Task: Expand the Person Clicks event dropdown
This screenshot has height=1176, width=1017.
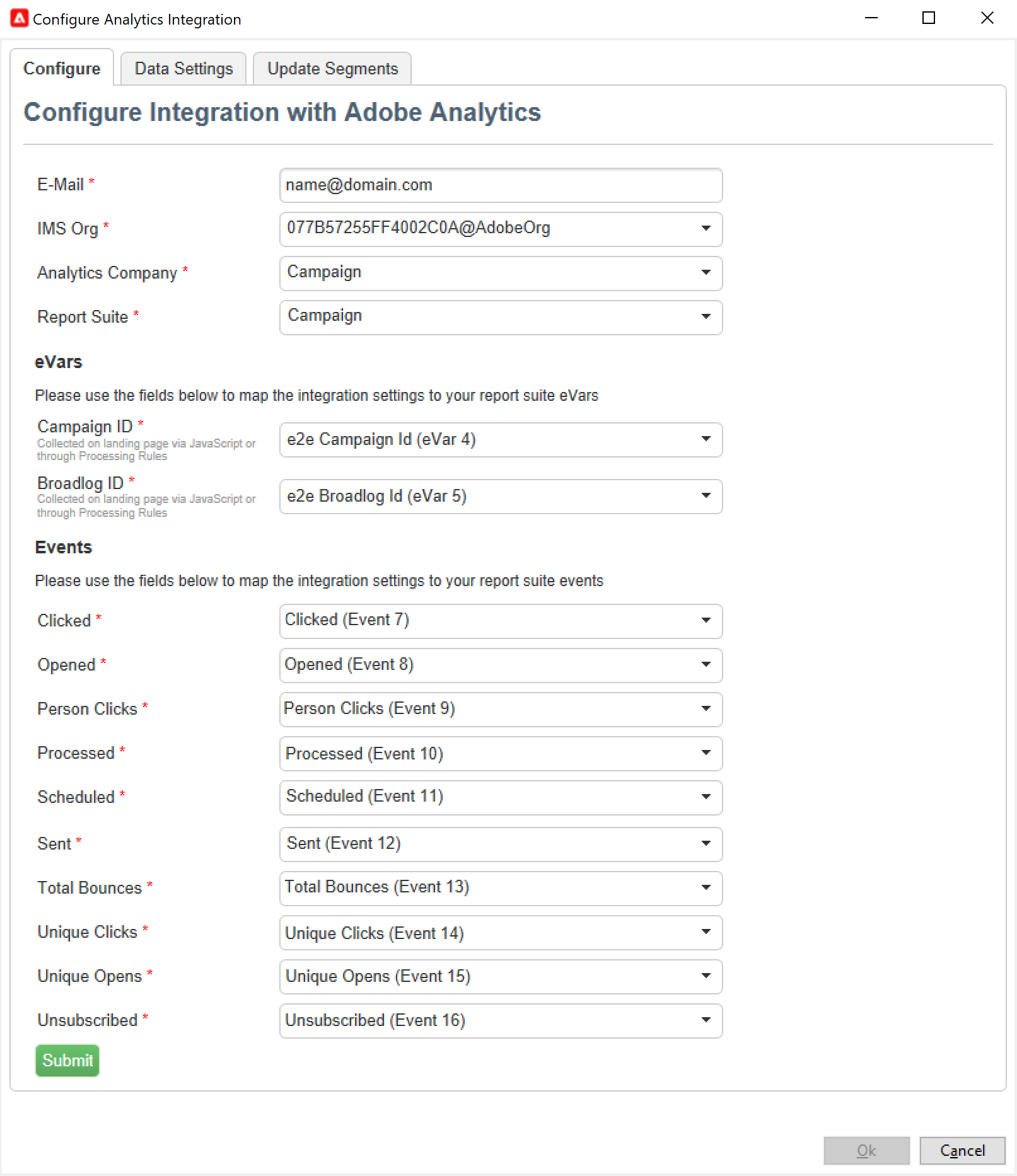Action: (501, 708)
